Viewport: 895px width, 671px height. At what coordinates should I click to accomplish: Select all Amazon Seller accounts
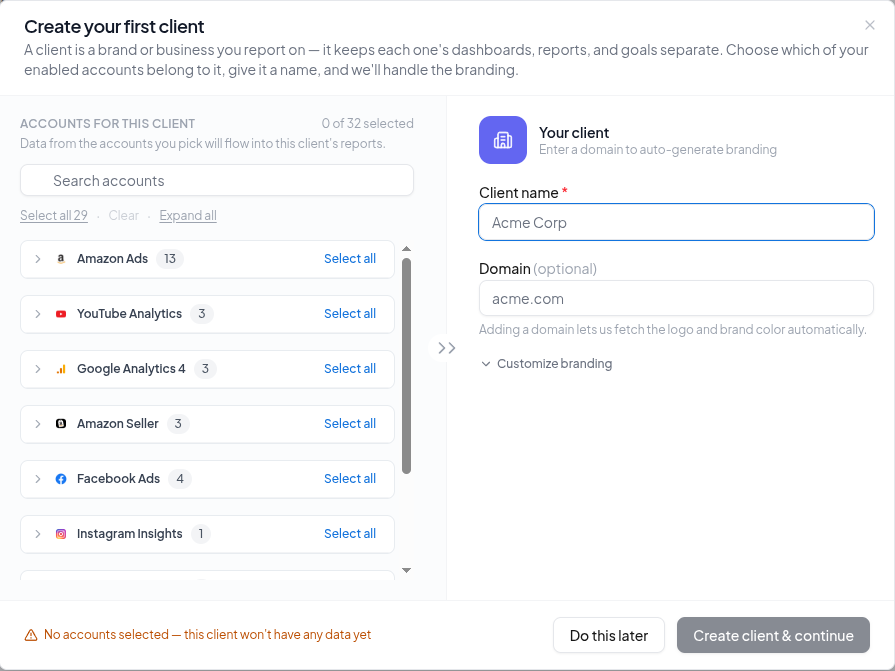tap(350, 423)
